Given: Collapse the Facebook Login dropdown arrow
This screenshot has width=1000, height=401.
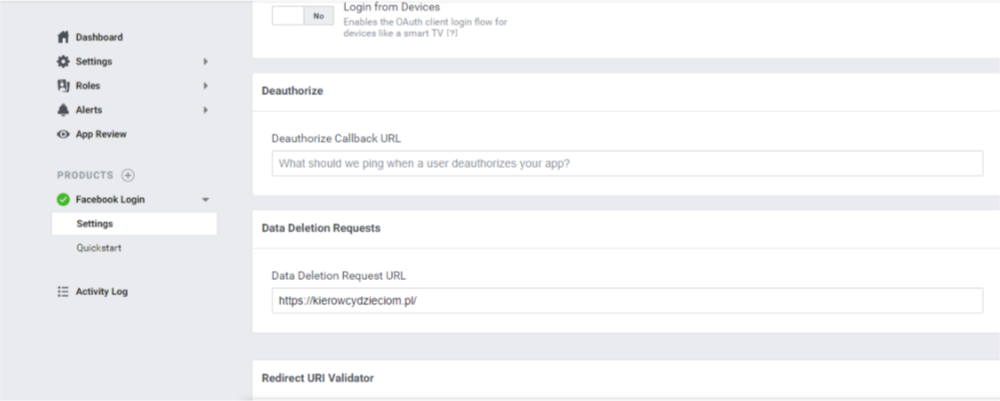Looking at the screenshot, I should [205, 200].
